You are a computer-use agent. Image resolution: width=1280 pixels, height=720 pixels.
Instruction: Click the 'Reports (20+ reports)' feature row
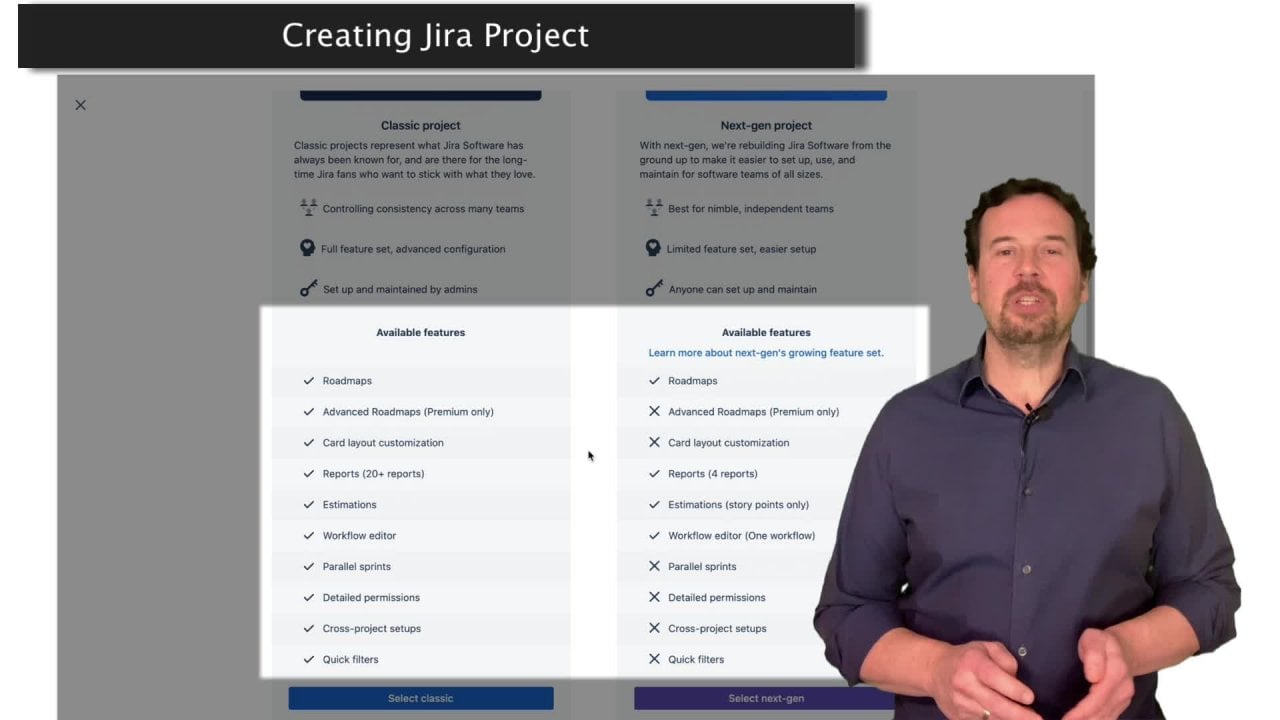(x=373, y=474)
